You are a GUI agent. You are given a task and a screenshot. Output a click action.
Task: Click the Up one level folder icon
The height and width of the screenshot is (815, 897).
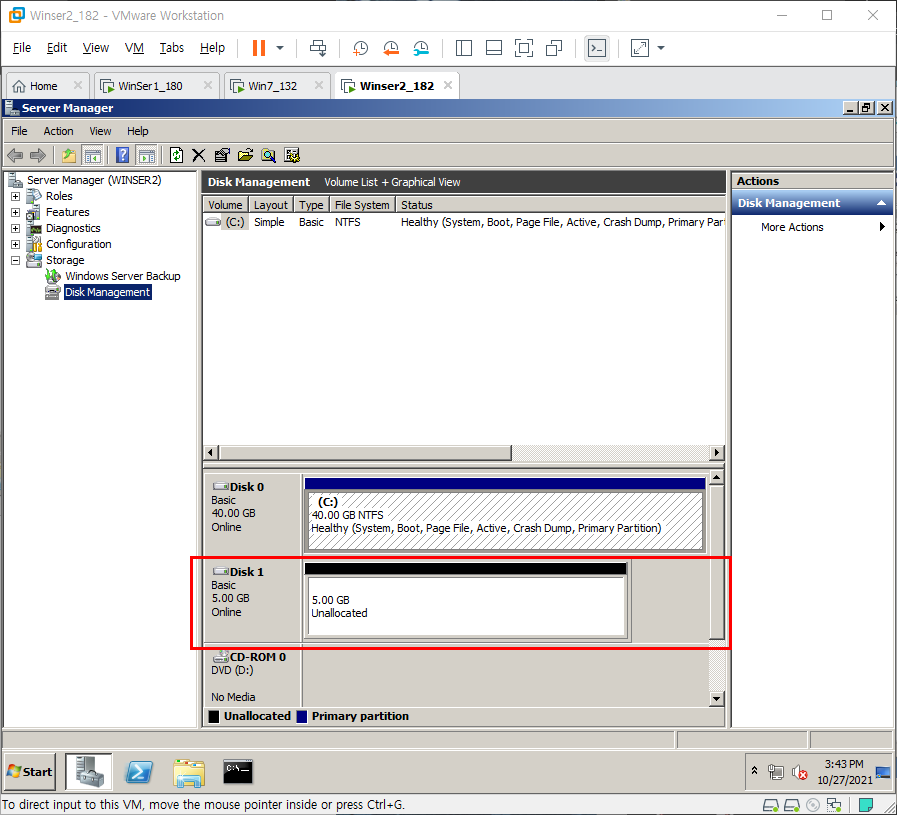(69, 155)
